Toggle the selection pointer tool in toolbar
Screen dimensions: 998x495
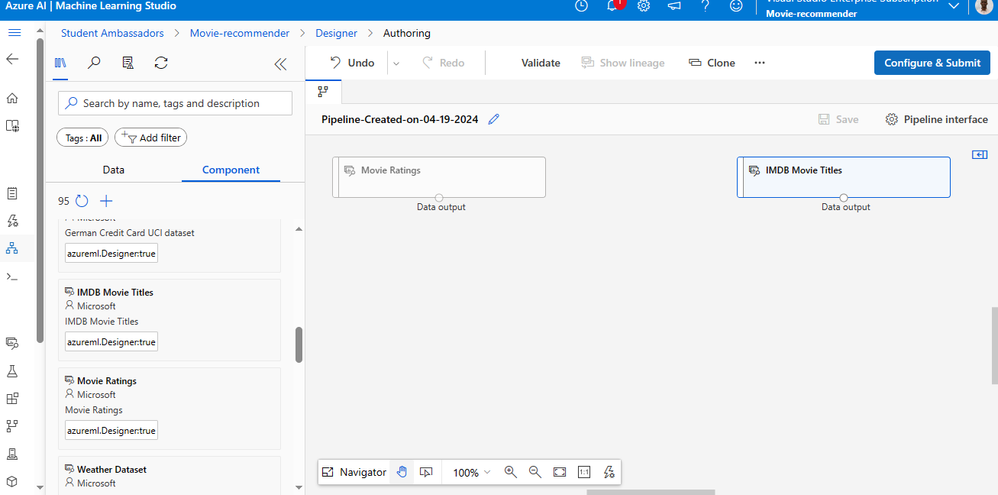(x=426, y=472)
